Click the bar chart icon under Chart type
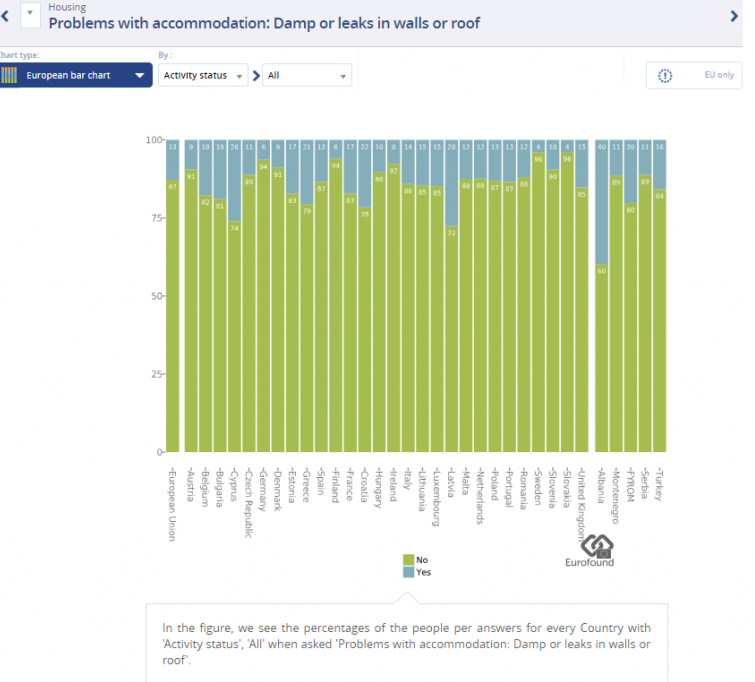Screen dimensions: 755x682 pos(9,75)
